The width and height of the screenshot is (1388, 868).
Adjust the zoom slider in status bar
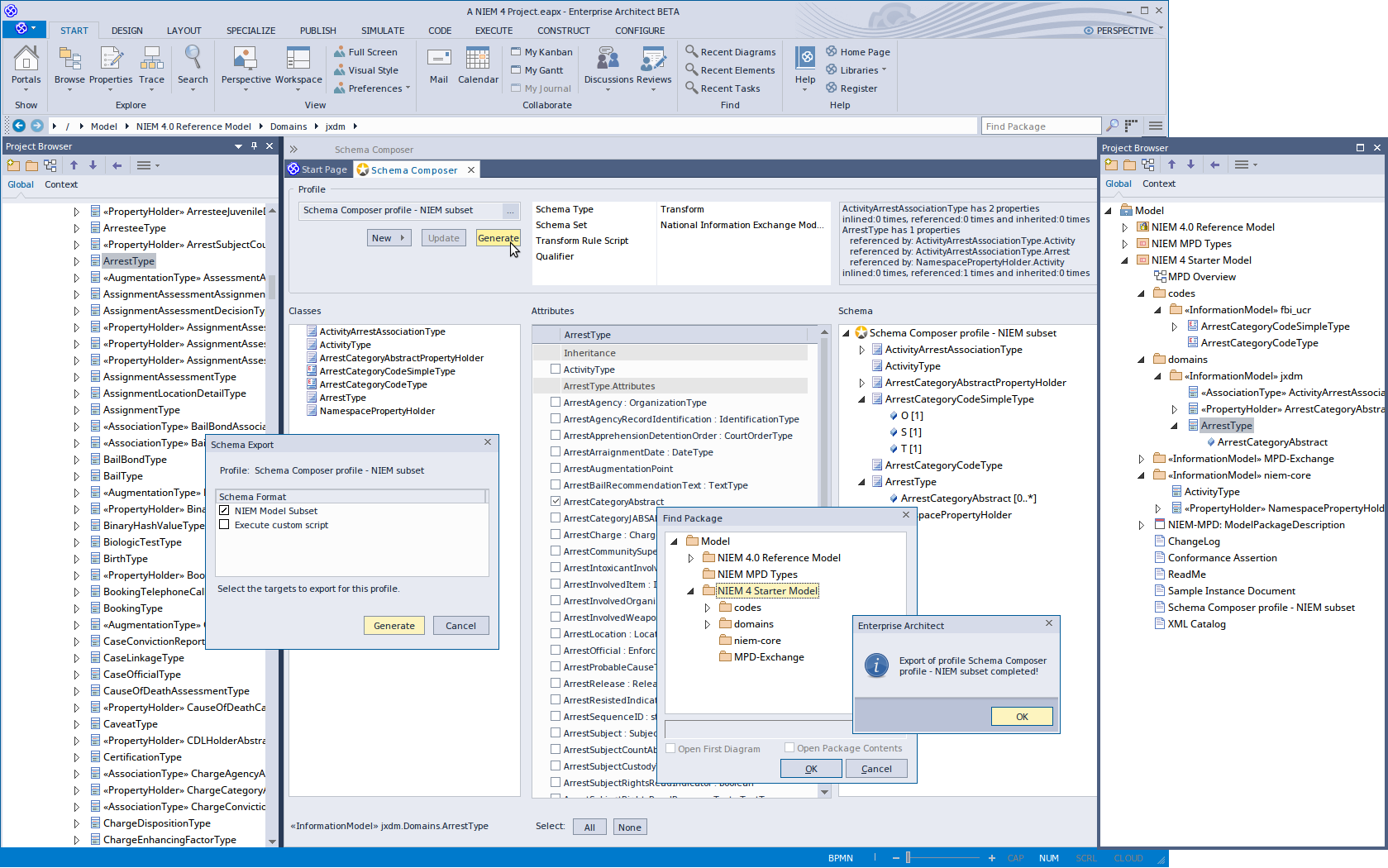[908, 858]
